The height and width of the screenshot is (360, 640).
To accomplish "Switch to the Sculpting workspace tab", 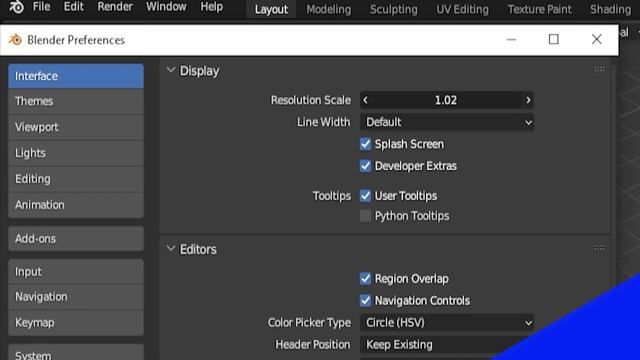I will click(393, 9).
